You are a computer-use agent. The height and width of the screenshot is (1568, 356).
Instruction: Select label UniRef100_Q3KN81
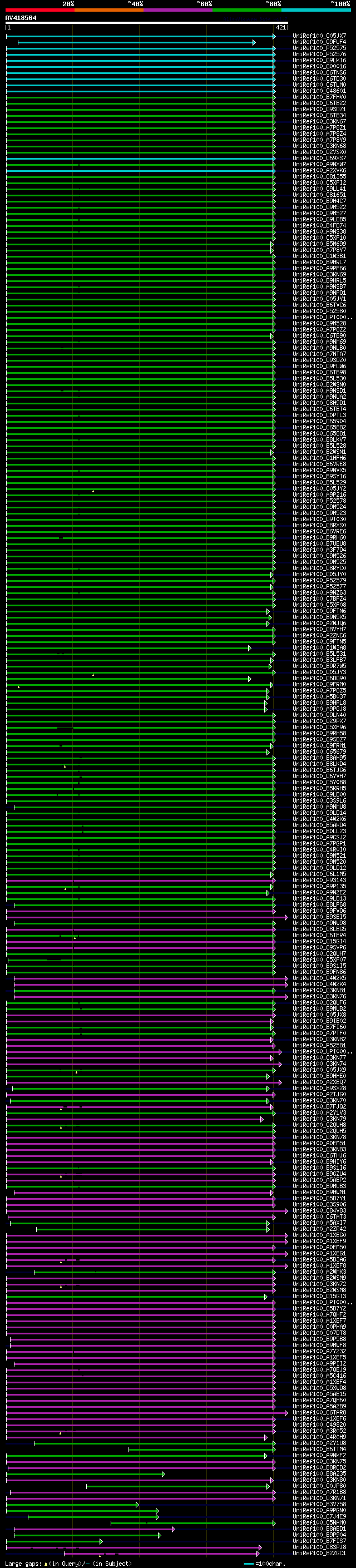(x=319, y=990)
